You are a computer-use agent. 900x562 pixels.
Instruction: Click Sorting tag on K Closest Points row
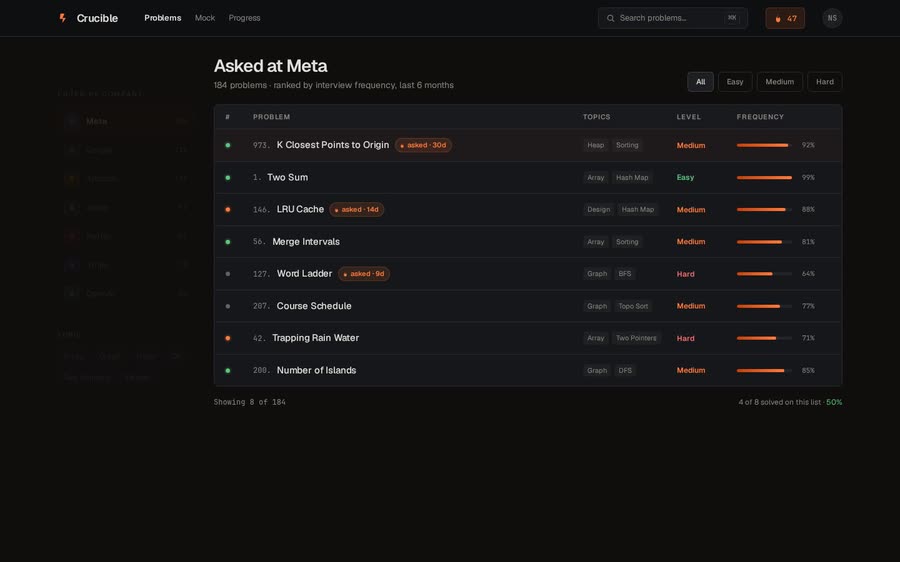click(x=627, y=145)
